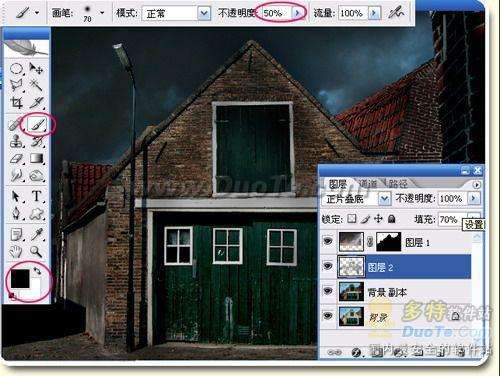Select the 图层 1 layer name
The height and width of the screenshot is (376, 500).
[x=417, y=242]
